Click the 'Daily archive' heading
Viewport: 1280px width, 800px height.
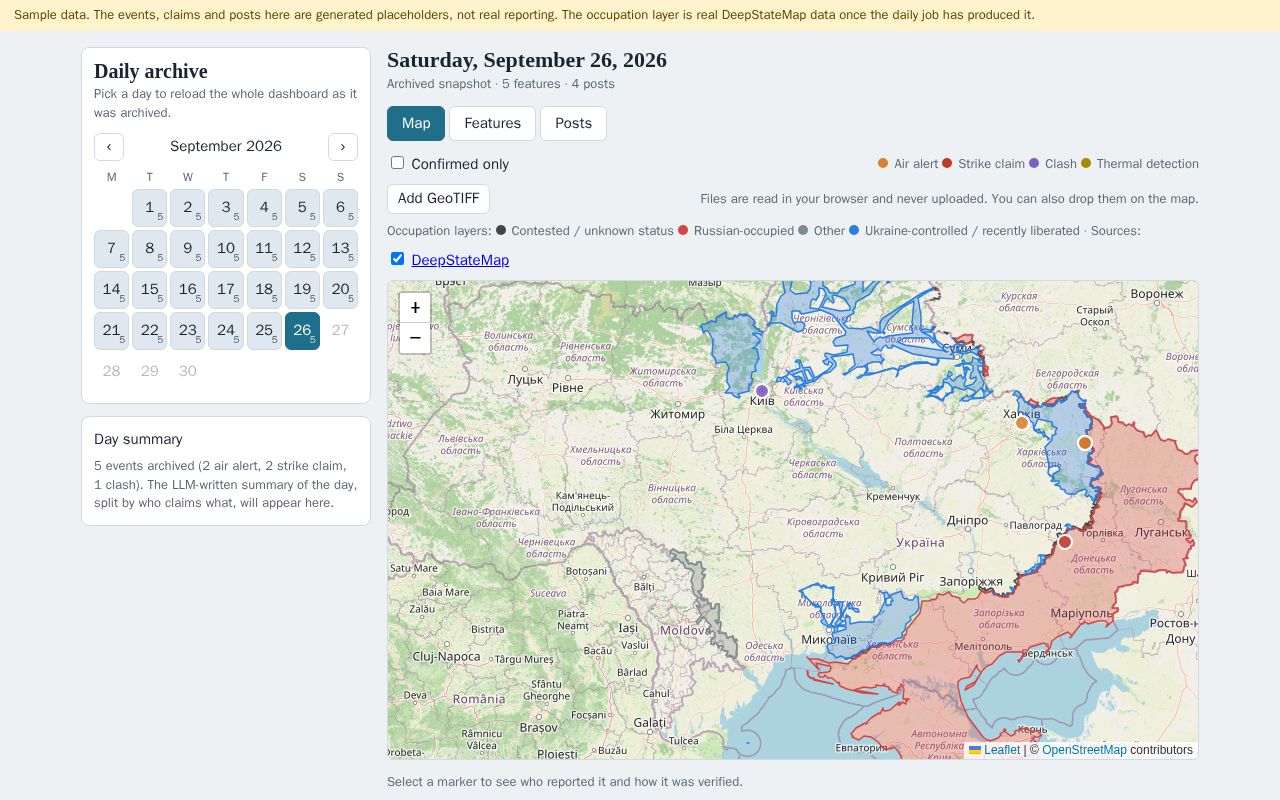pyautogui.click(x=151, y=71)
